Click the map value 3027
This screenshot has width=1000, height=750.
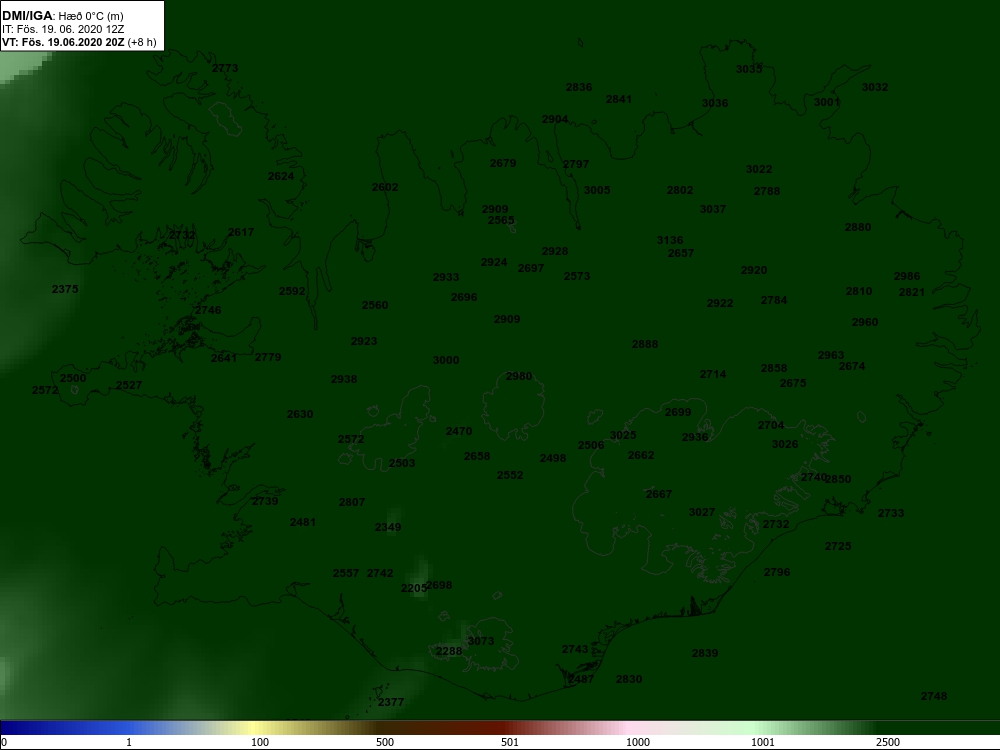point(702,513)
